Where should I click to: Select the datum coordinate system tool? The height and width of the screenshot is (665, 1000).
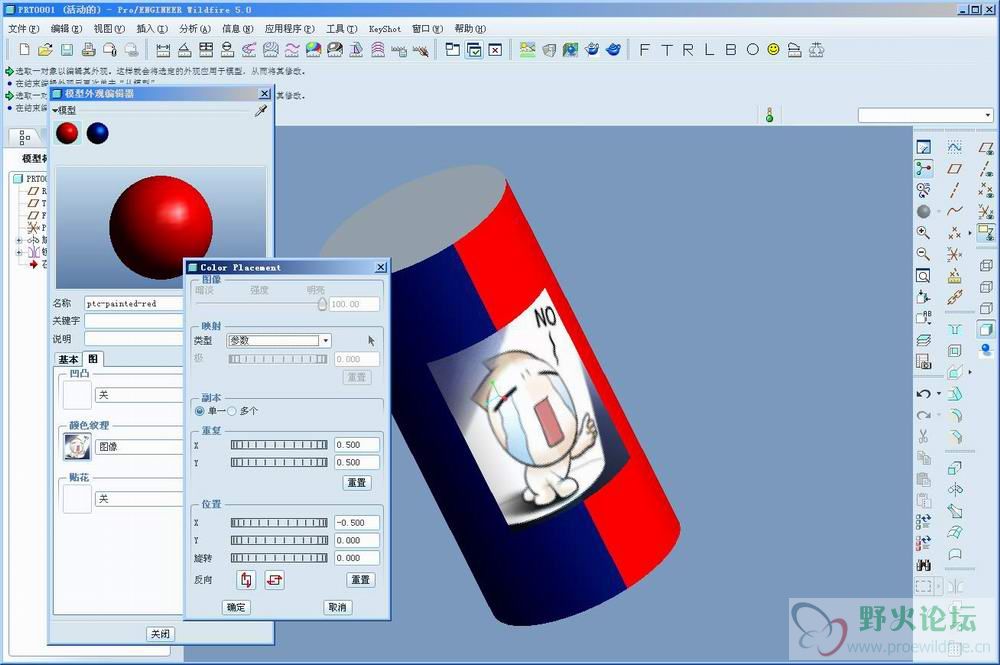click(x=954, y=255)
